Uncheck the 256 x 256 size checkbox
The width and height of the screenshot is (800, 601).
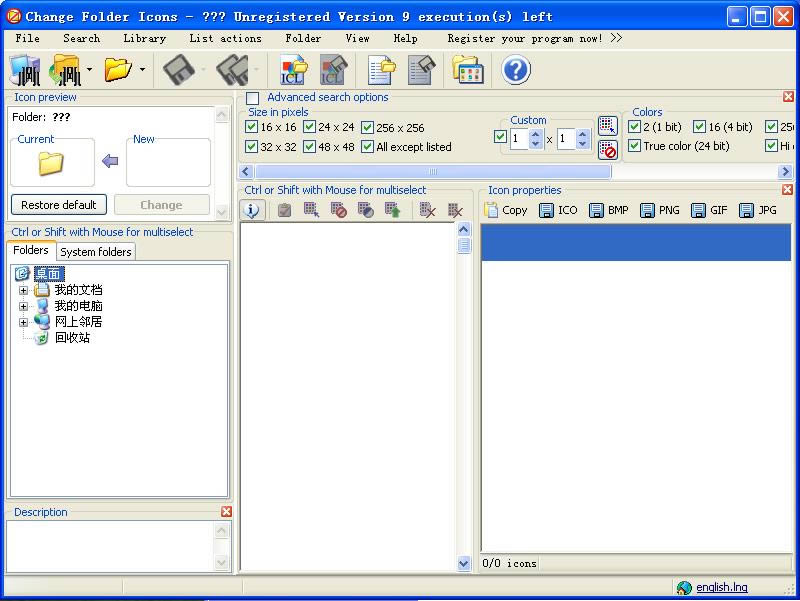[367, 127]
